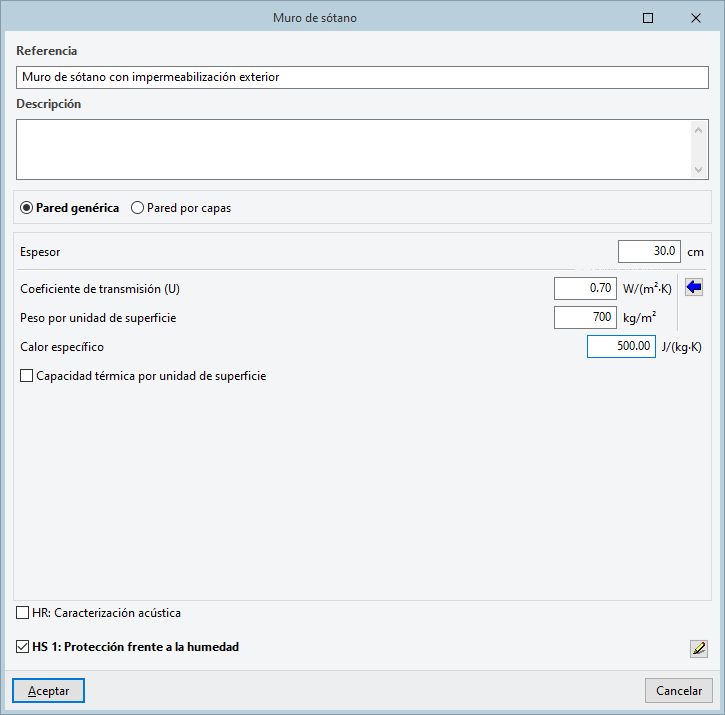Click the Espesor value field
The width and height of the screenshot is (725, 715).
[x=649, y=251]
